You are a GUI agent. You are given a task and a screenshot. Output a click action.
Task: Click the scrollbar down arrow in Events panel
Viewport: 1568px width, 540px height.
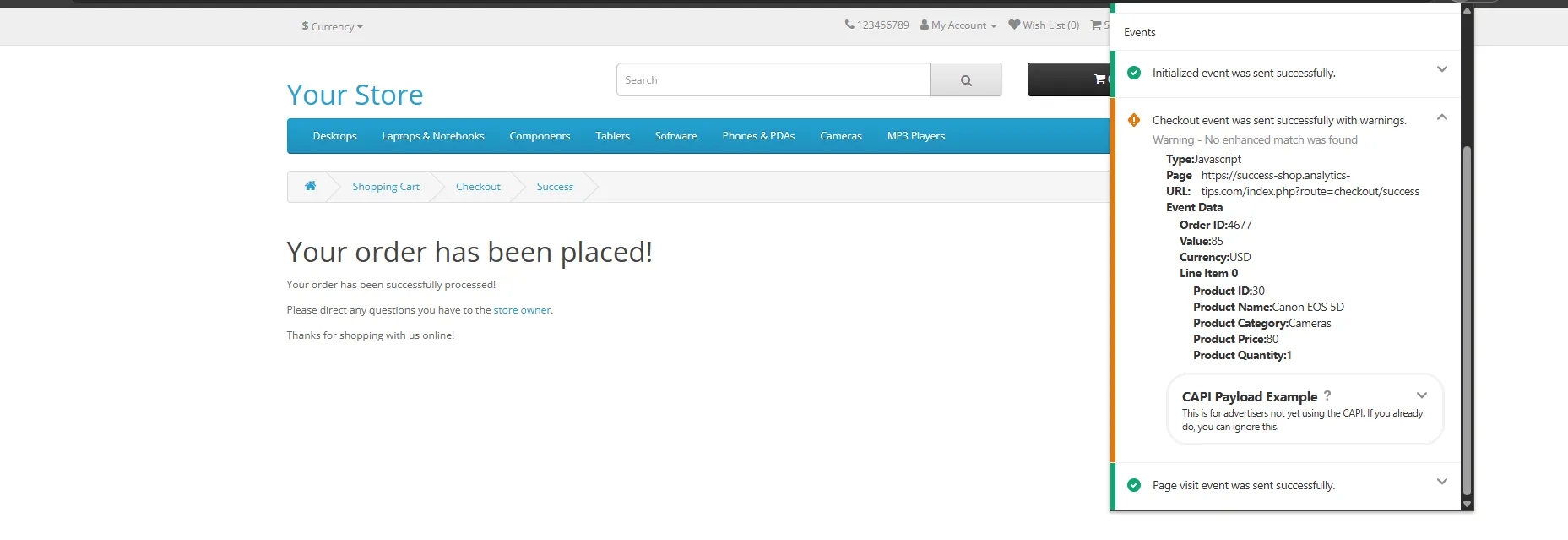pyautogui.click(x=1467, y=505)
